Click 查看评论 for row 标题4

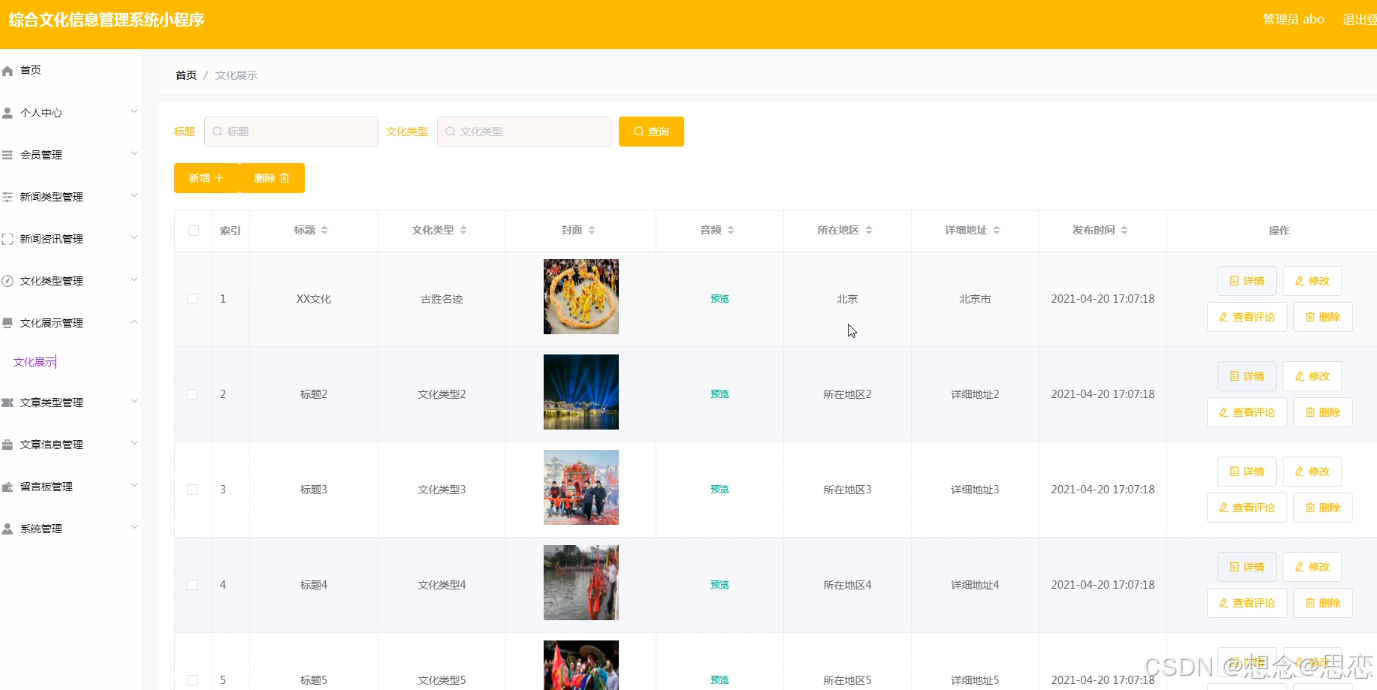pyautogui.click(x=1246, y=603)
